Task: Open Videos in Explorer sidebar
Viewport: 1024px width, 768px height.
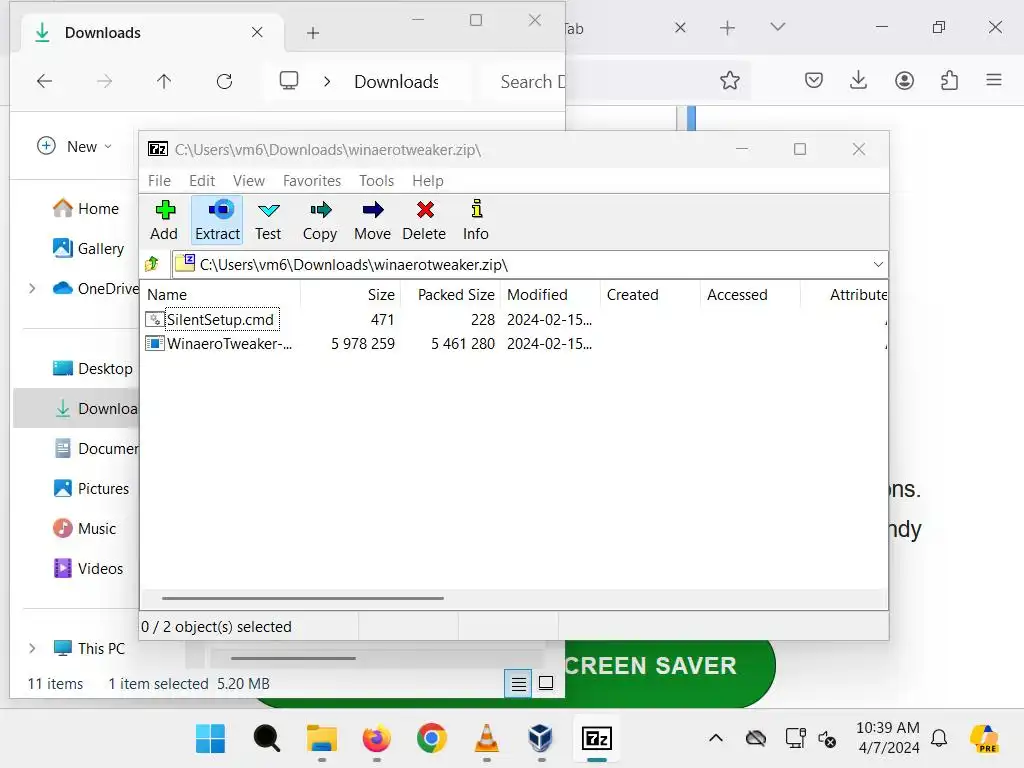Action: coord(88,568)
